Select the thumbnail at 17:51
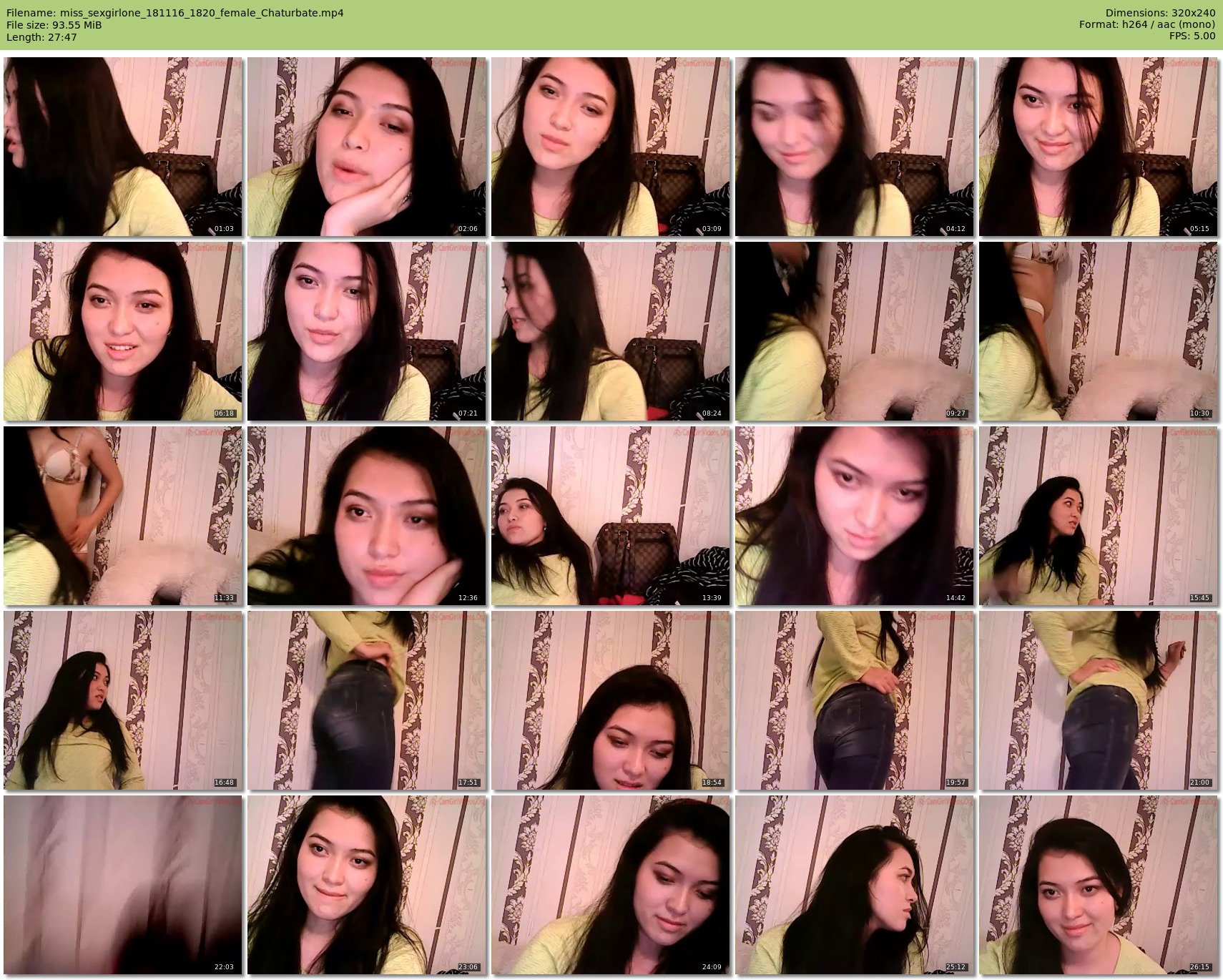Screen dimensions: 1223x980 coord(367,700)
